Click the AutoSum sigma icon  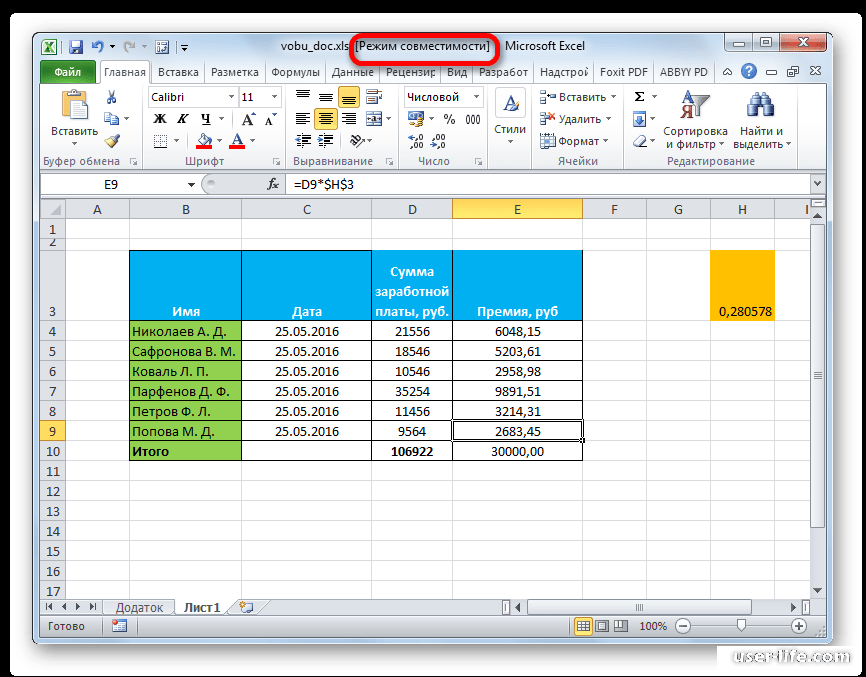pos(640,97)
